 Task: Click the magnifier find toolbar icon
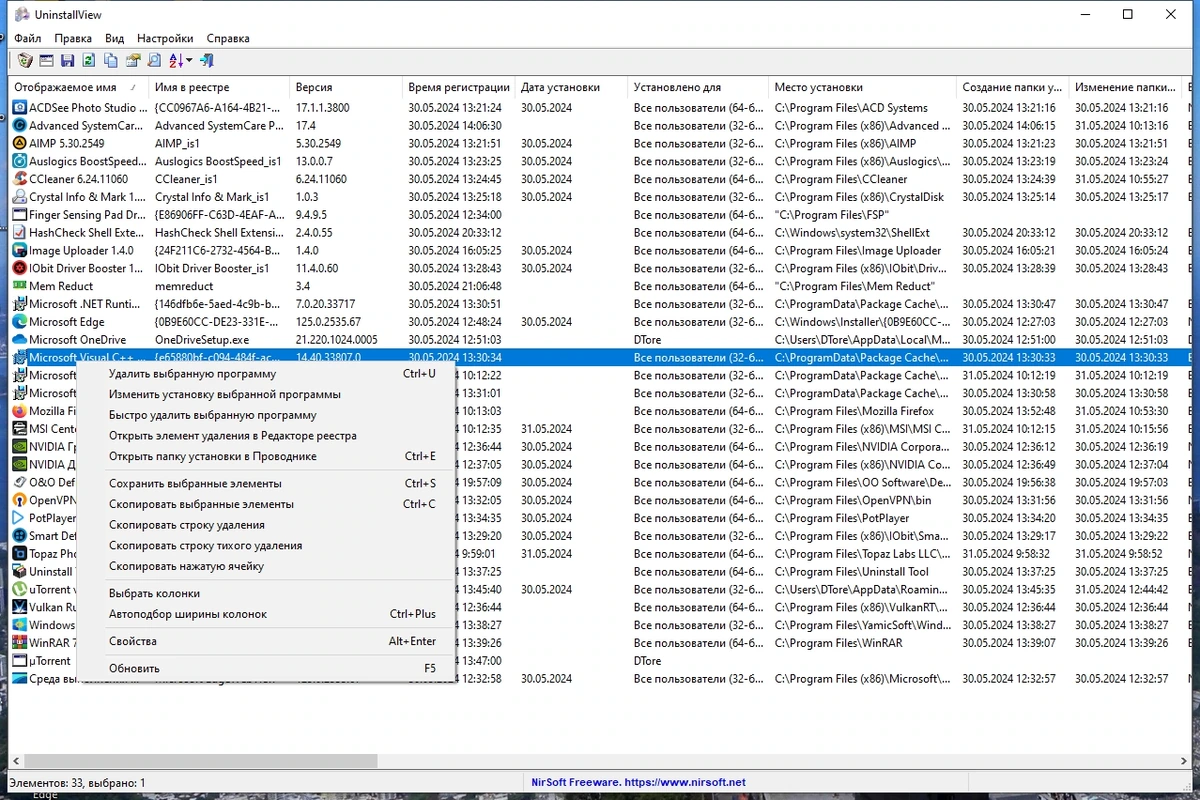tap(154, 61)
